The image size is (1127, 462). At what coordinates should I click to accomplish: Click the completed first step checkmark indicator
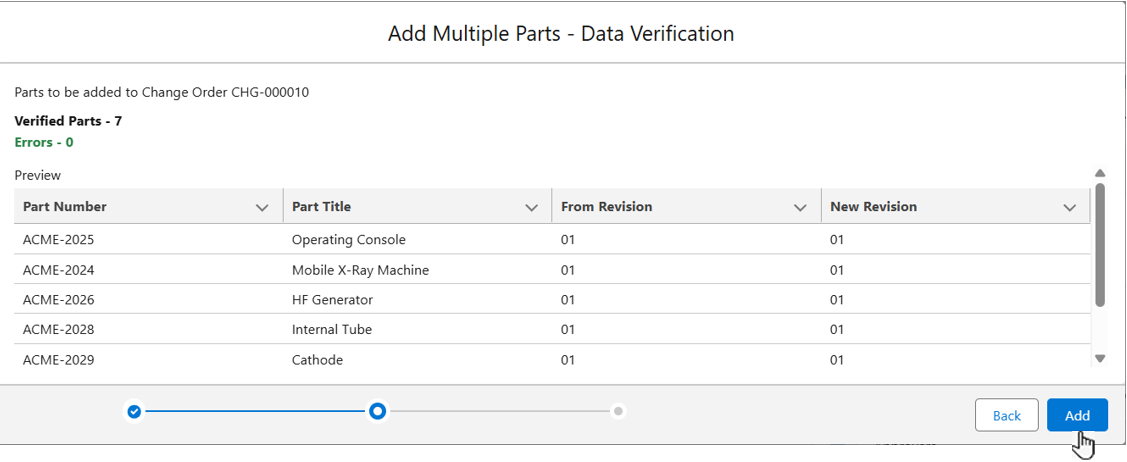[x=134, y=411]
